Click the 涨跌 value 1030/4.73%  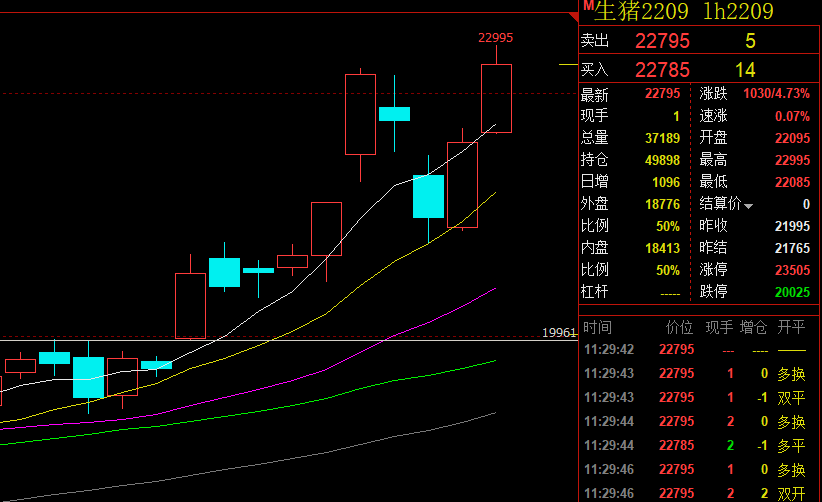coord(776,94)
